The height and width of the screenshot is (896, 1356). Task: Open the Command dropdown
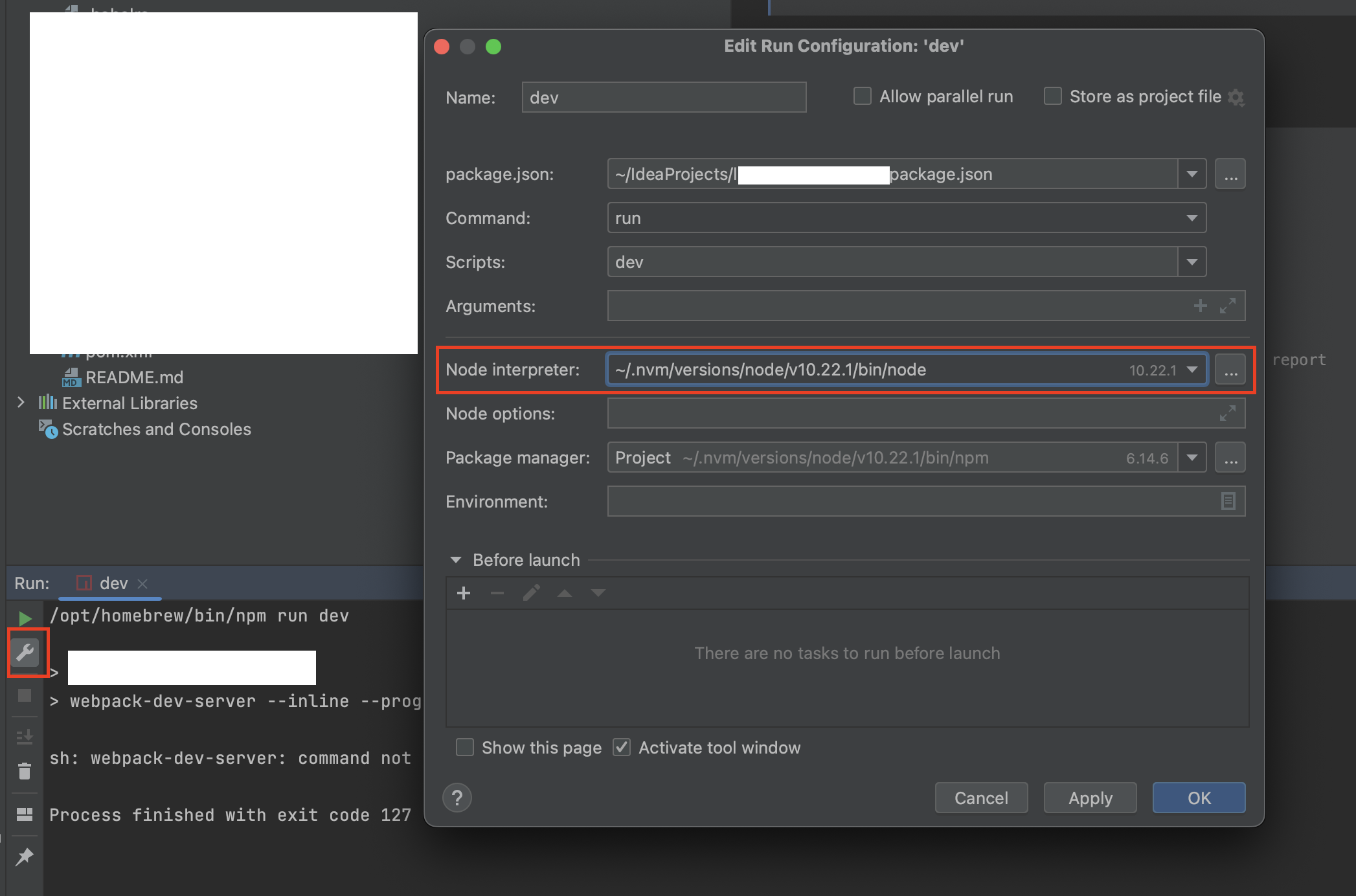point(1192,218)
